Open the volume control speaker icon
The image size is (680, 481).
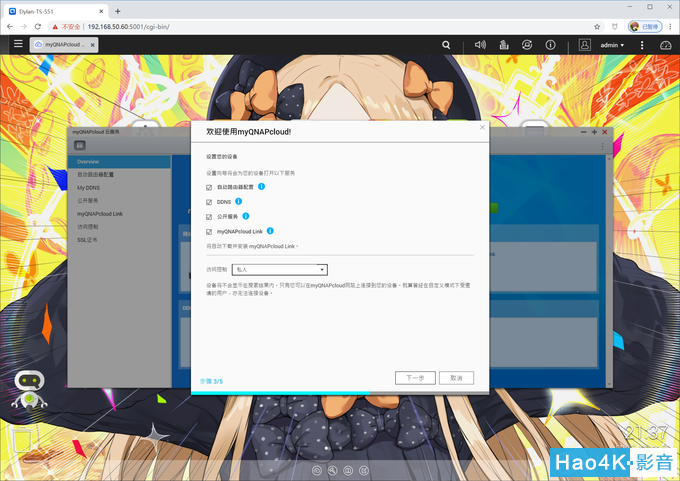click(480, 45)
